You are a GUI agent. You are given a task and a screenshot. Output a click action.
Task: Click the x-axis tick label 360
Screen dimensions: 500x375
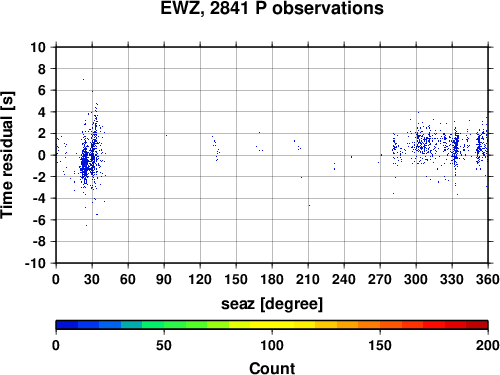click(x=488, y=279)
